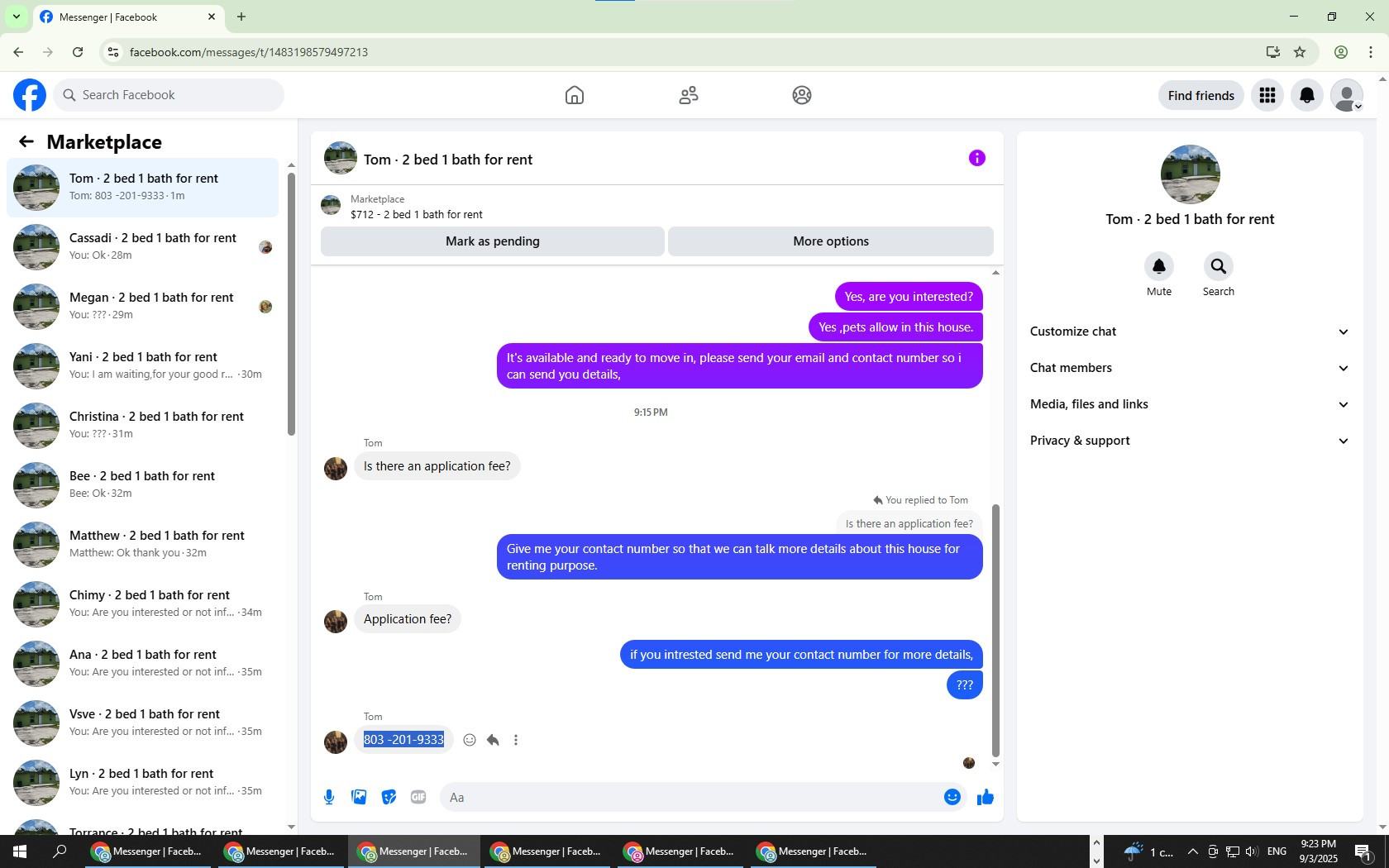Screen dimensions: 1389x868
Task: Open the Facebook menu grid icon
Action: [1267, 95]
